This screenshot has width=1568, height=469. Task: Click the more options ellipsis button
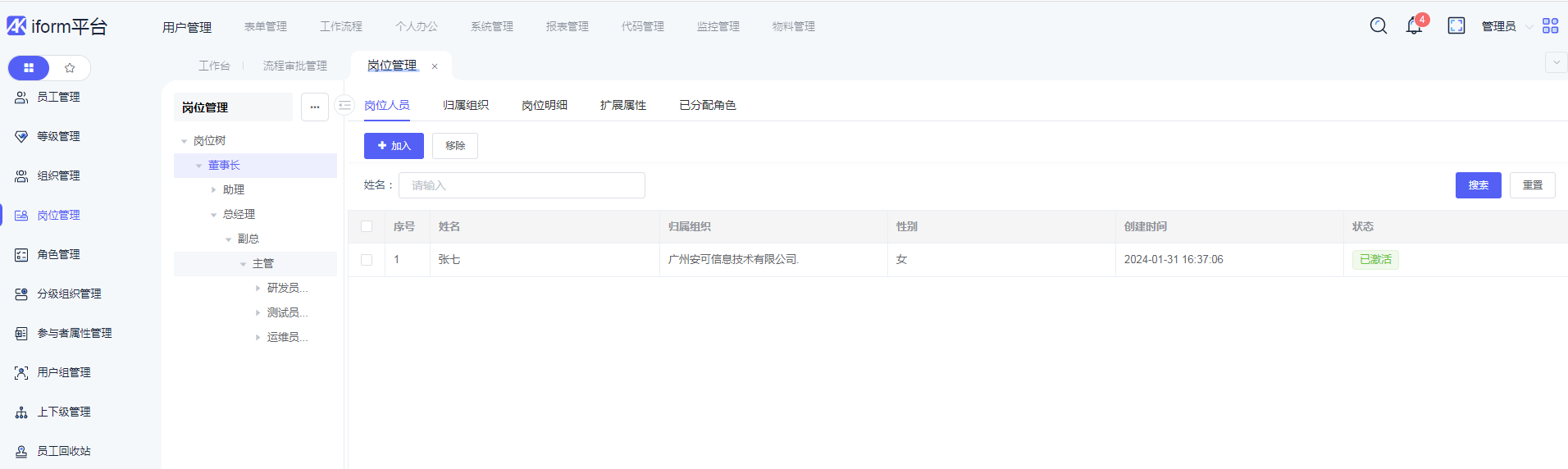315,107
